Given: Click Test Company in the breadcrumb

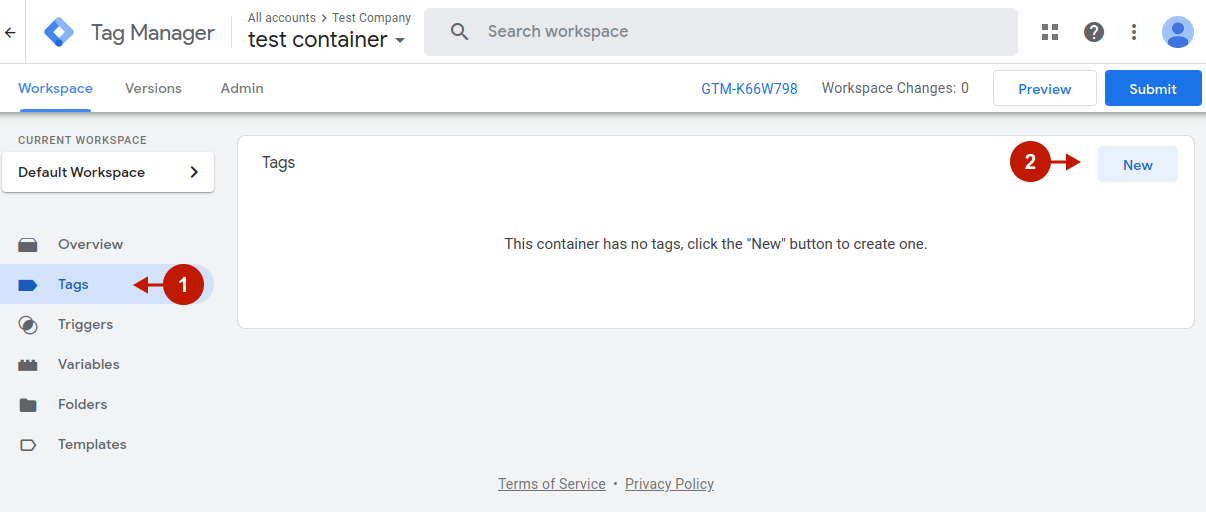Looking at the screenshot, I should pyautogui.click(x=371, y=18).
